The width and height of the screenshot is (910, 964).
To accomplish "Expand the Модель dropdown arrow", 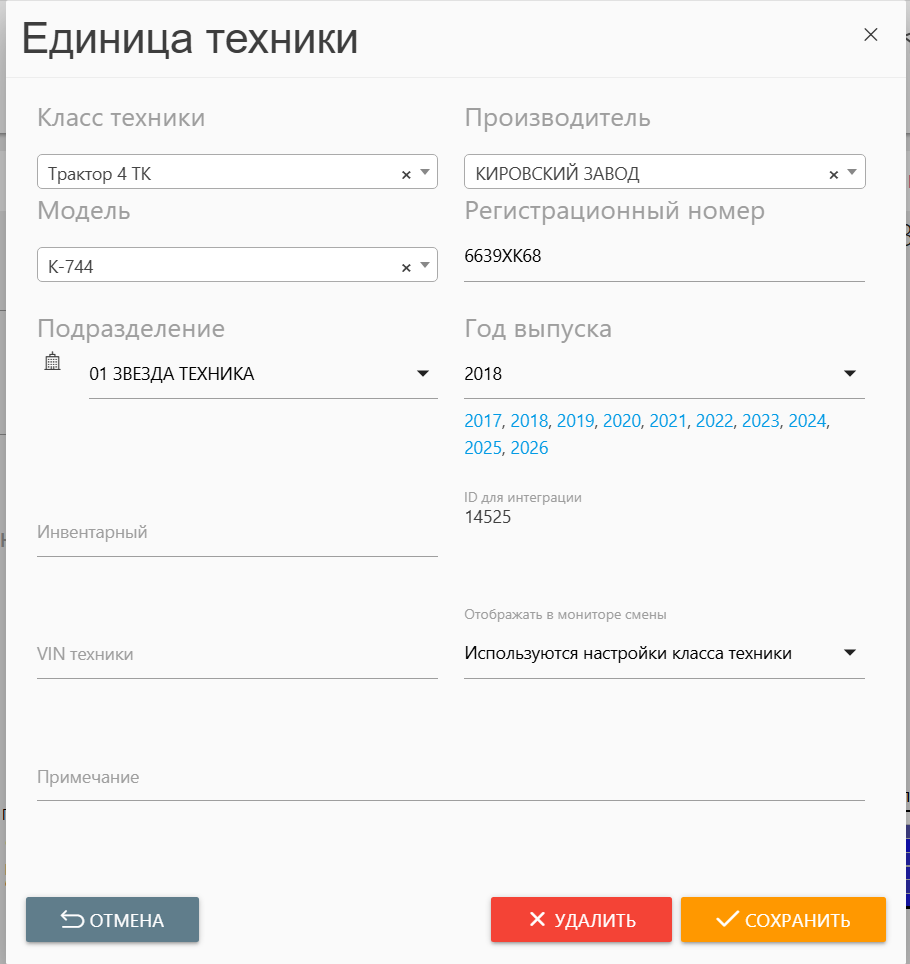I will (x=425, y=266).
